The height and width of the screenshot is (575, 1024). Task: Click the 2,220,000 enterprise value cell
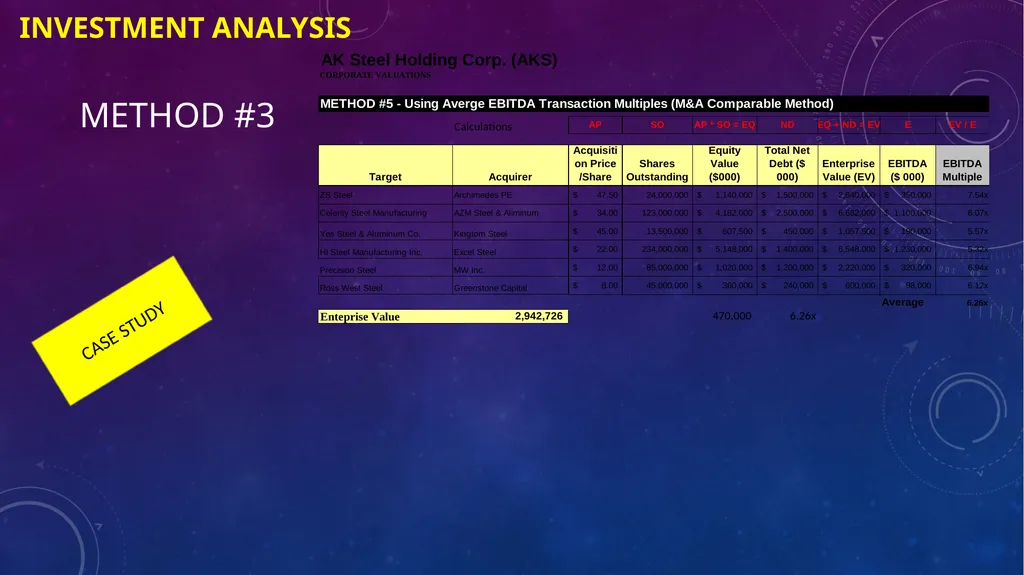(848, 268)
